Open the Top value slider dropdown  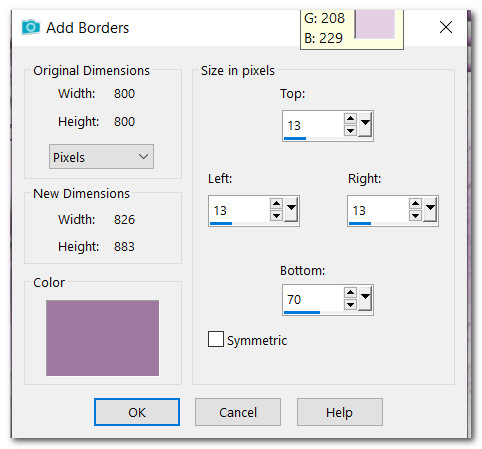(x=365, y=124)
